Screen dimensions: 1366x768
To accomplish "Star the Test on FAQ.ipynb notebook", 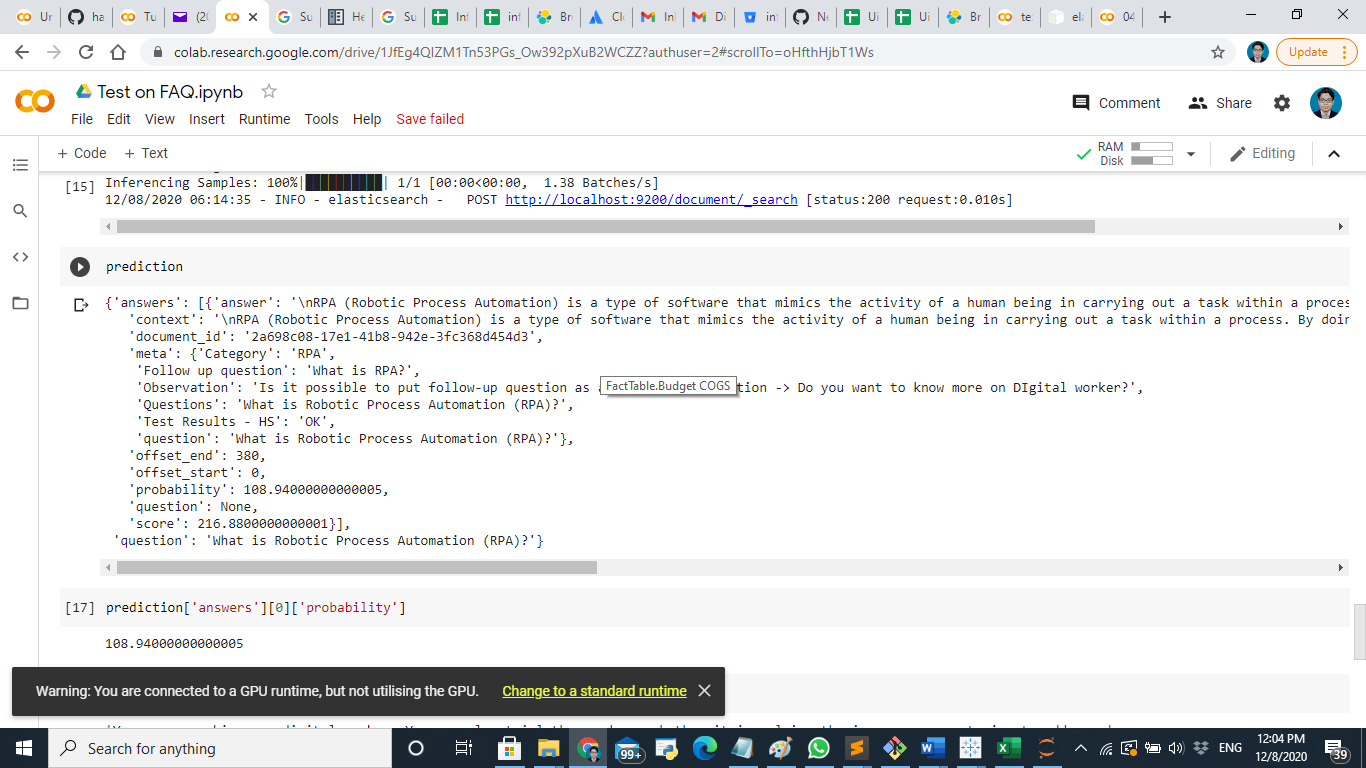I will click(x=268, y=91).
